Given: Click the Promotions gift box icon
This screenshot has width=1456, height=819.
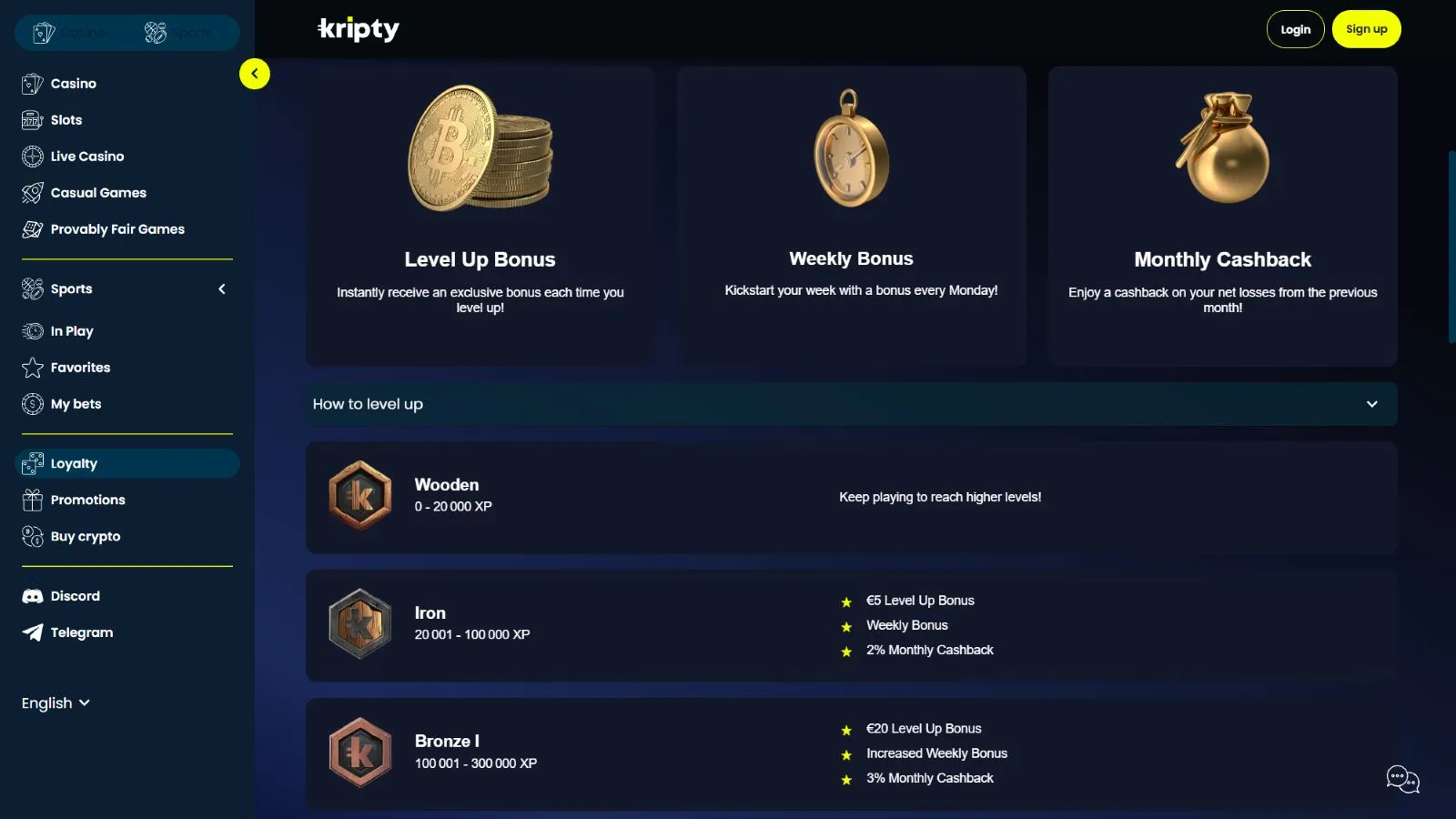Looking at the screenshot, I should coord(33,500).
